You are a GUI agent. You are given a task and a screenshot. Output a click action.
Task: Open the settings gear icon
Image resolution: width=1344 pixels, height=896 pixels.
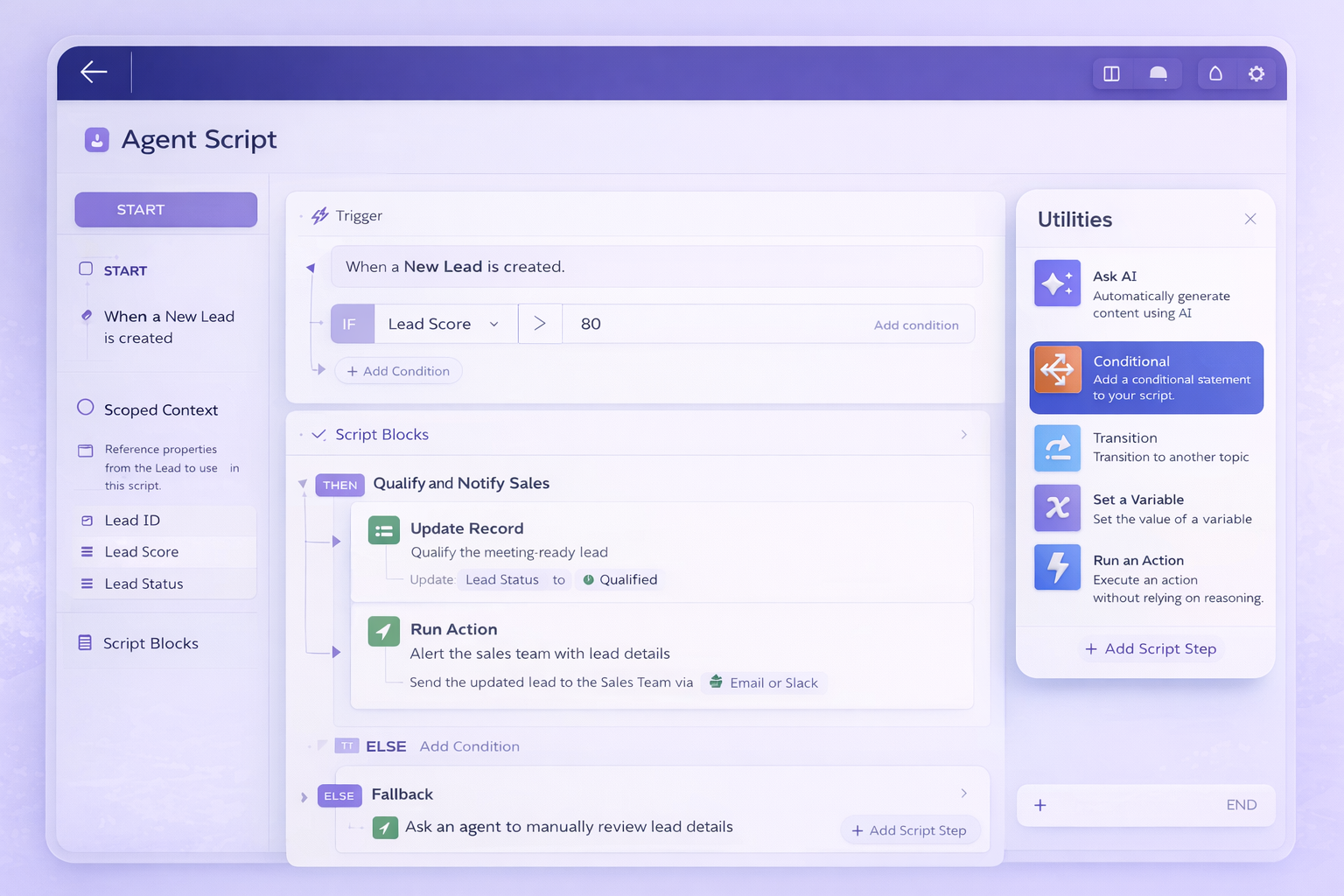tap(1256, 73)
